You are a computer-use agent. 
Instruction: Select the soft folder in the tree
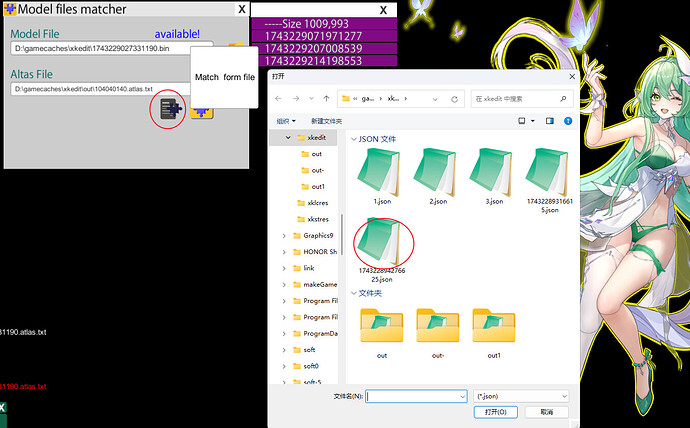(304, 350)
